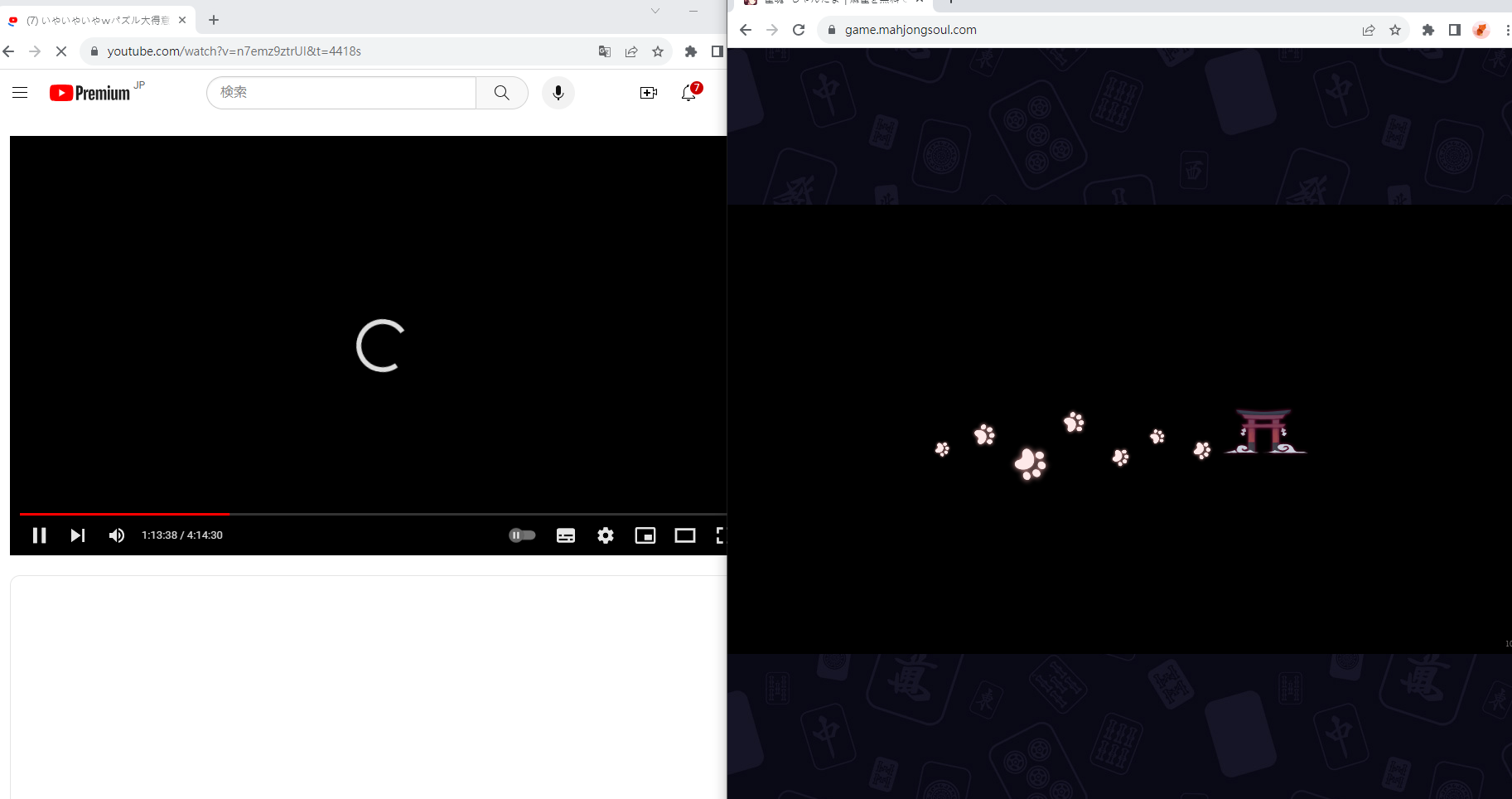Viewport: 1512px width, 799px height.
Task: Expand the tab search dropdown chevron
Action: [655, 11]
